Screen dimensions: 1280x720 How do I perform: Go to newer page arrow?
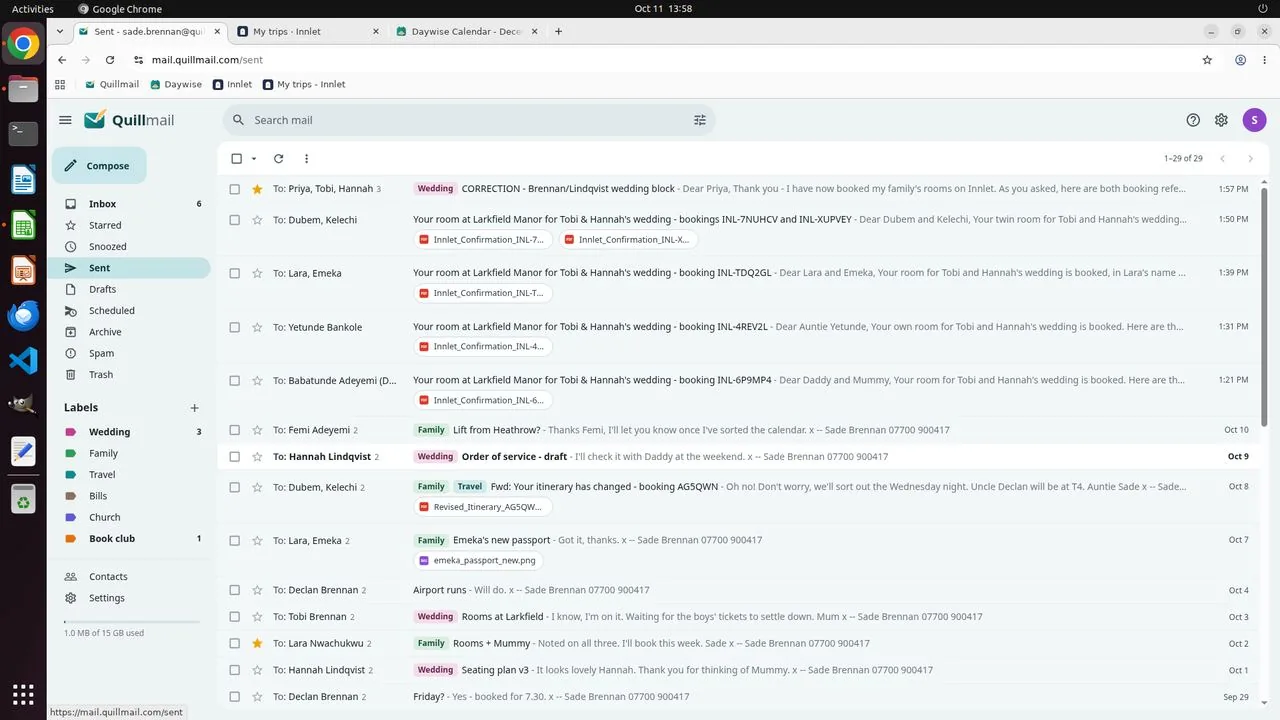(1222, 159)
